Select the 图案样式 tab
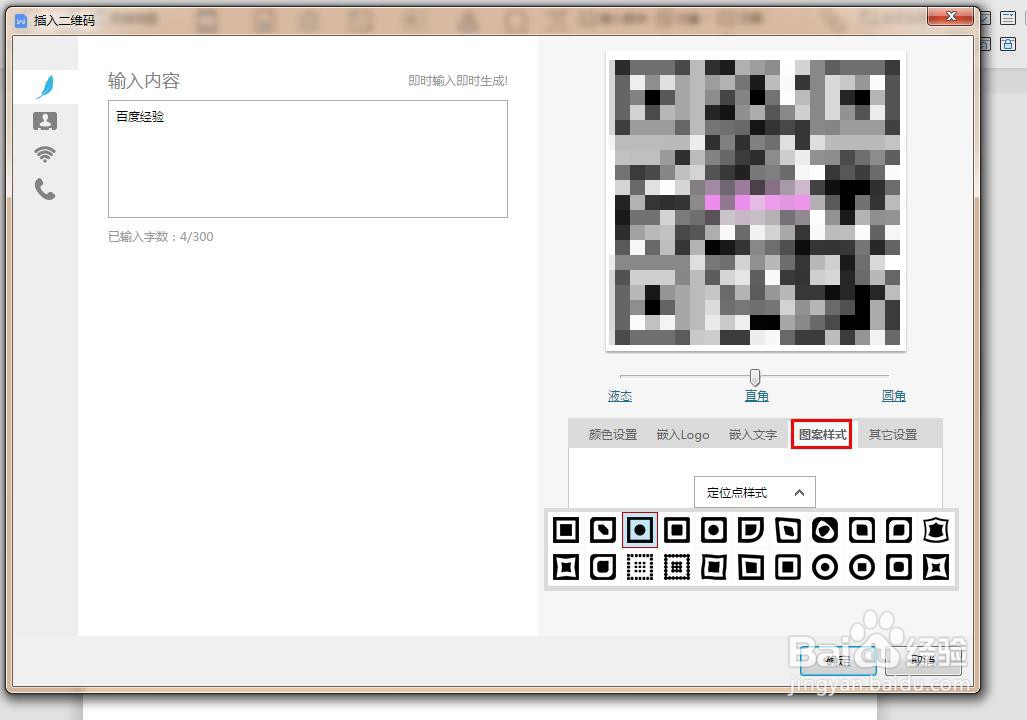The height and width of the screenshot is (720, 1027). point(823,434)
